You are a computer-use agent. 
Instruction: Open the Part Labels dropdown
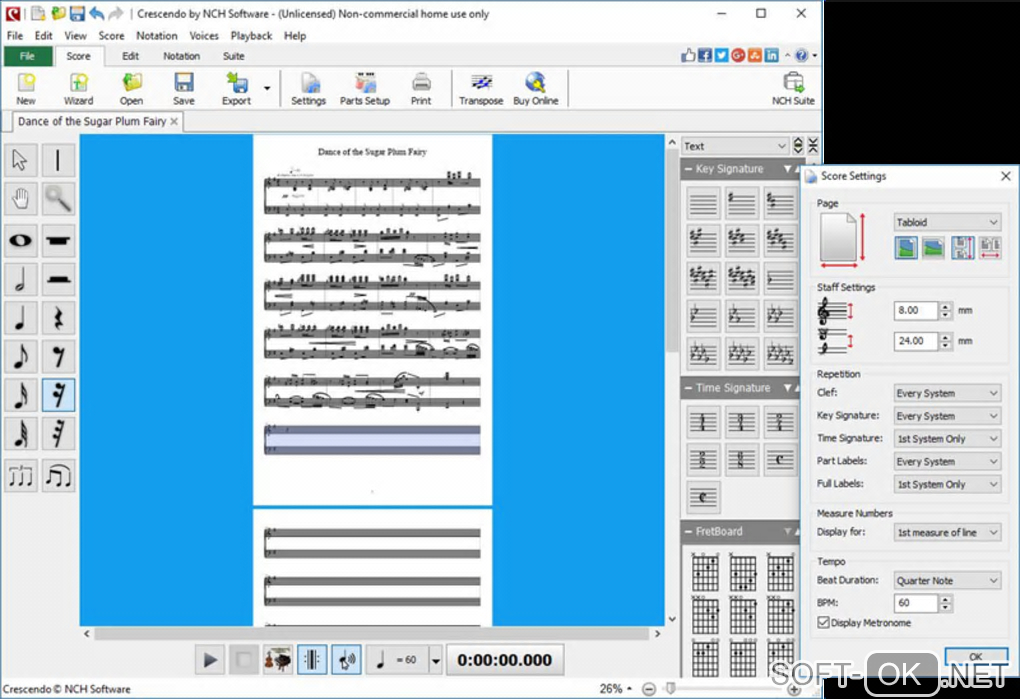click(x=947, y=461)
